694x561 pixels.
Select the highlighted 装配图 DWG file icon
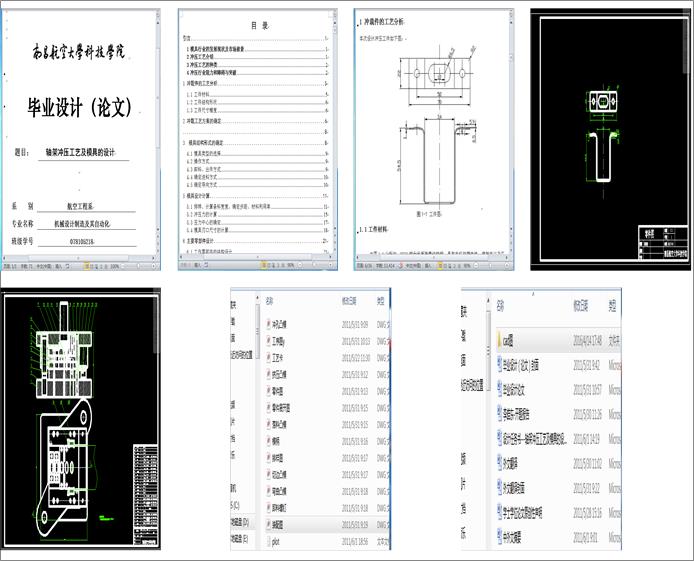[268, 525]
